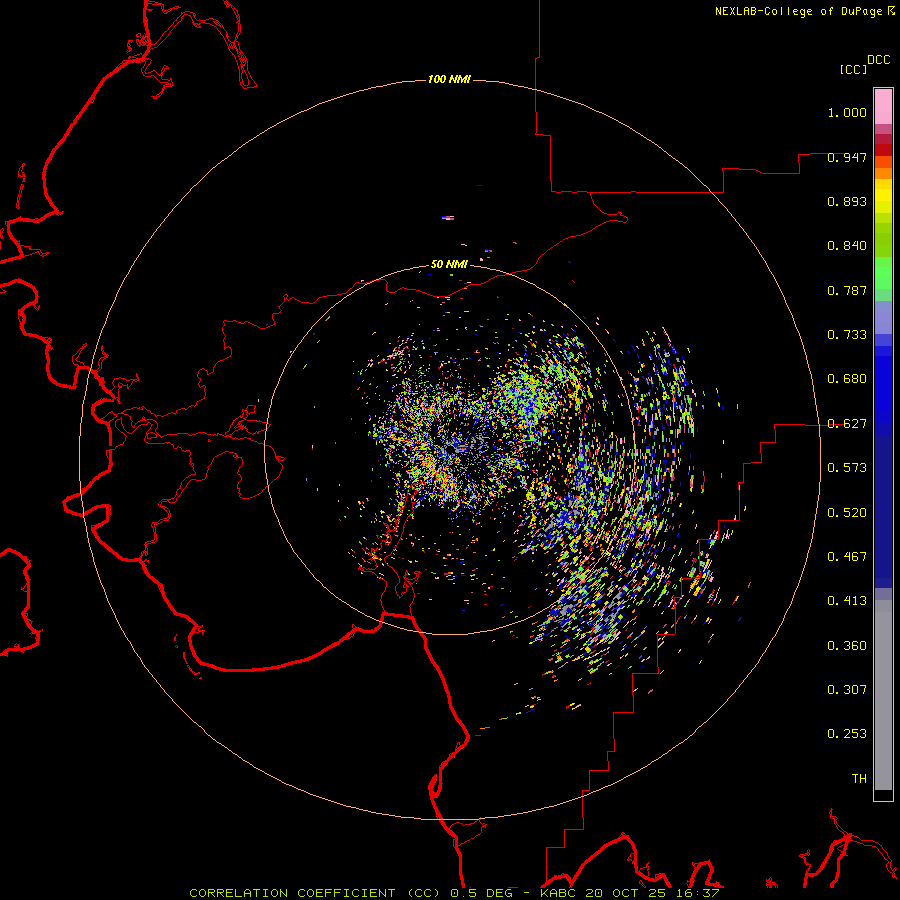This screenshot has width=900, height=900.
Task: Click the 0.893 scale value
Action: pos(847,201)
